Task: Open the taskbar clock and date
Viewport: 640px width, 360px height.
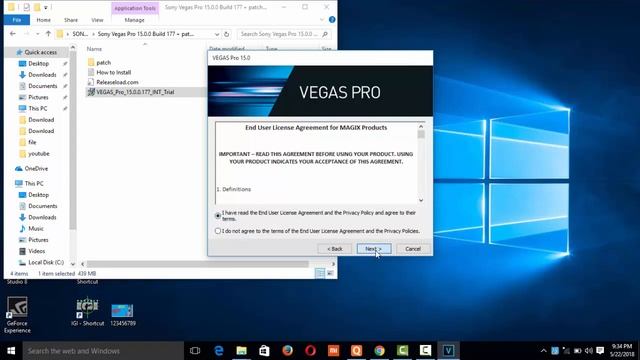Action: [622, 351]
